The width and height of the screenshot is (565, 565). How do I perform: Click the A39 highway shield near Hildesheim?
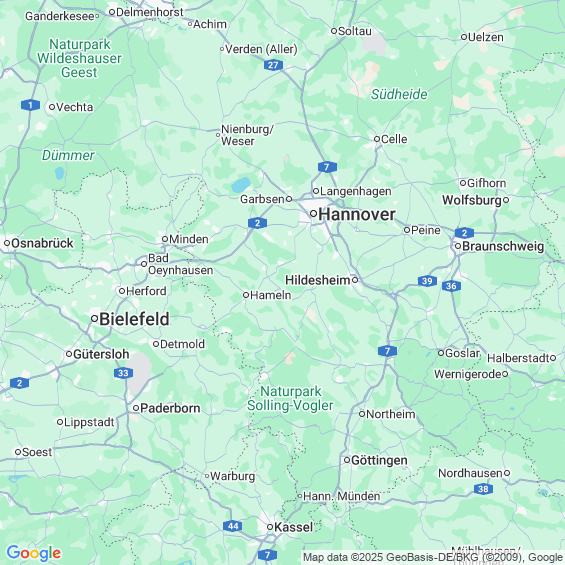click(427, 281)
